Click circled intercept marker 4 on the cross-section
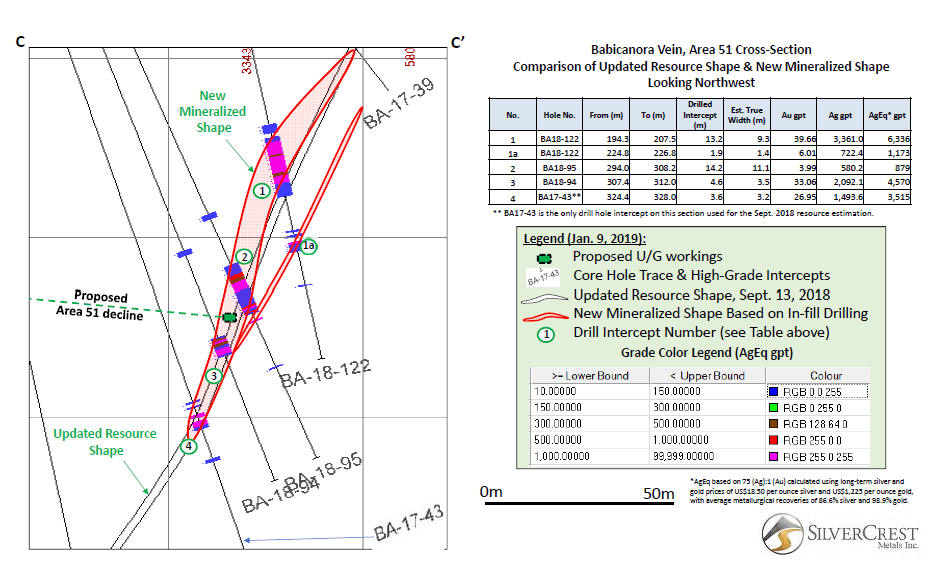927x580 pixels. pyautogui.click(x=189, y=446)
